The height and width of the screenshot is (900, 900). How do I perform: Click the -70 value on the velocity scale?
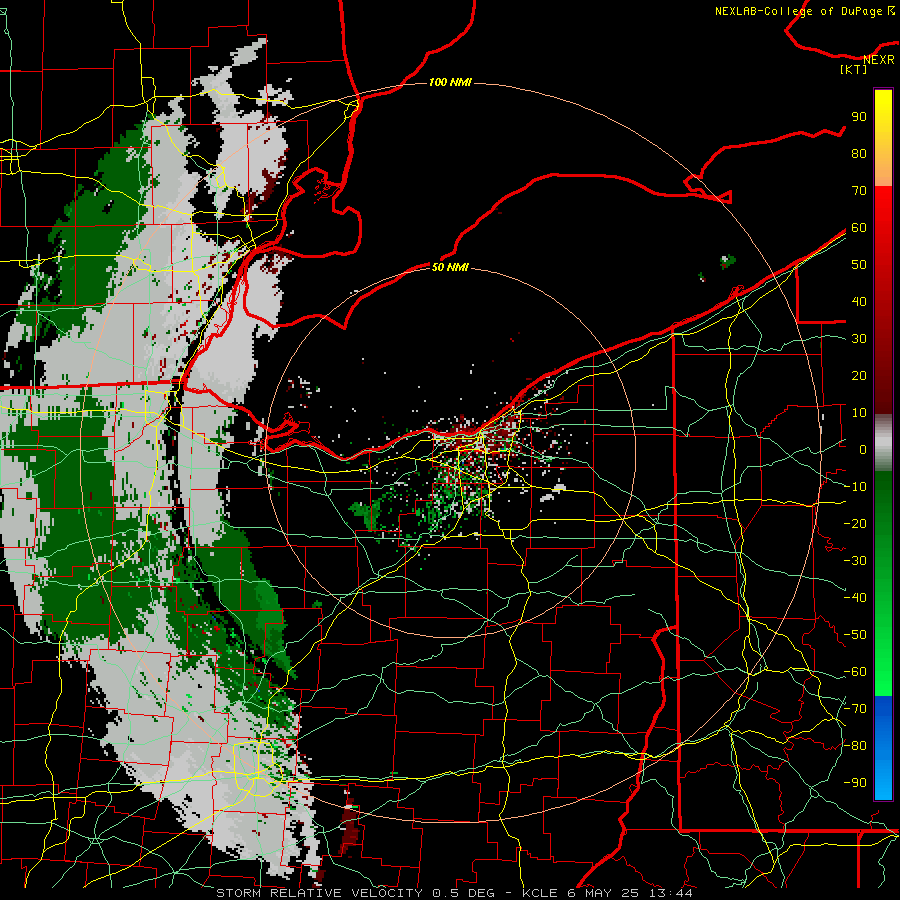point(855,709)
